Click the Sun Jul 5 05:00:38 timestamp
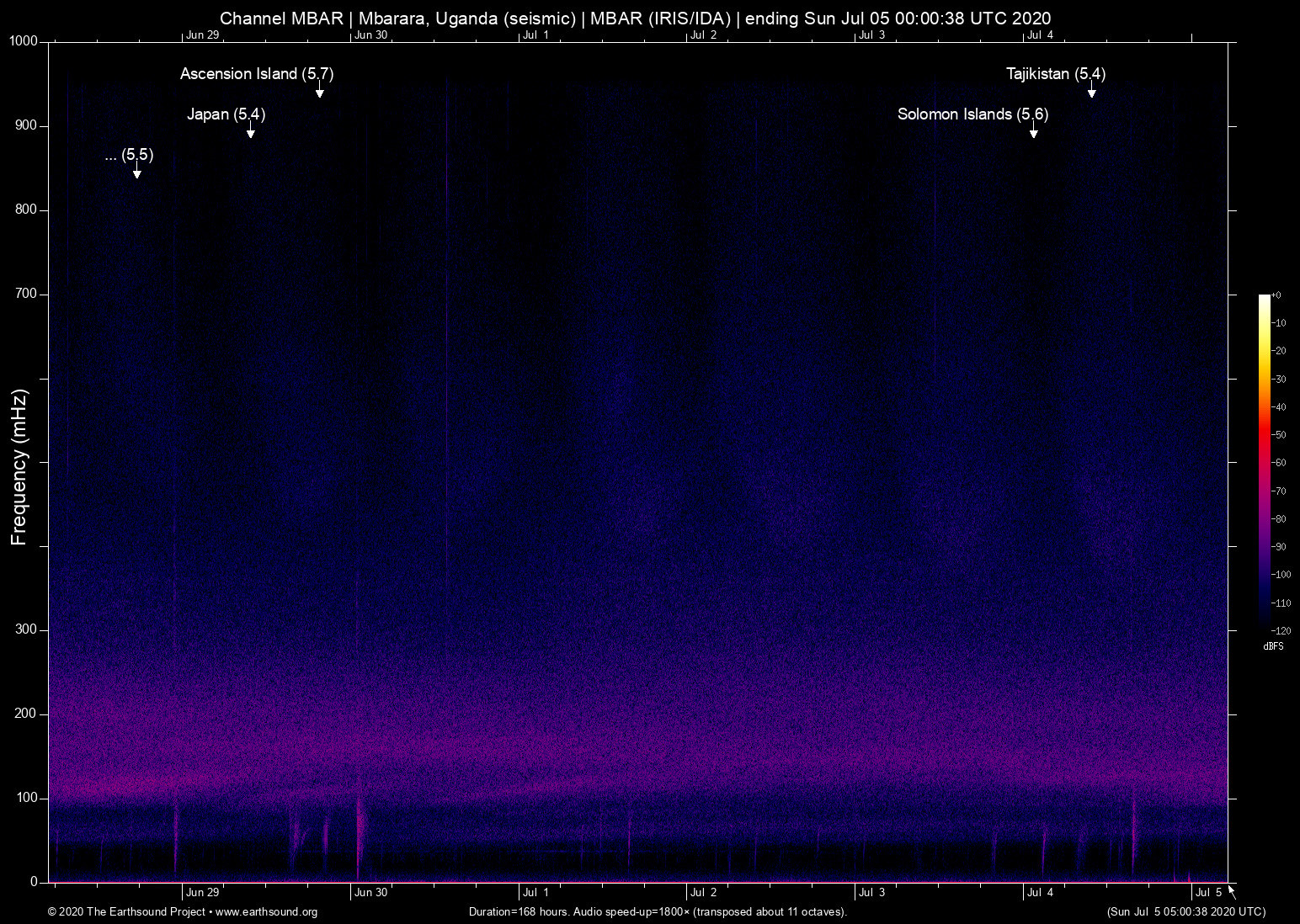The height and width of the screenshot is (924, 1300). click(x=1185, y=912)
